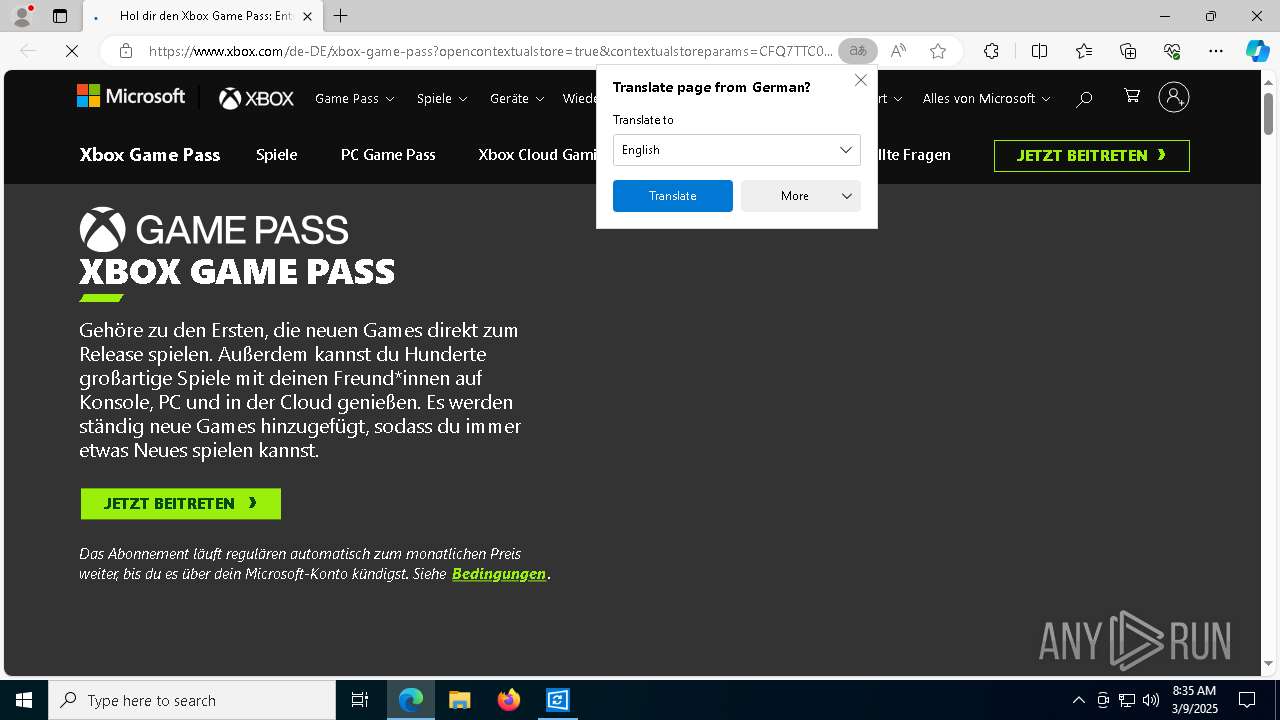The height and width of the screenshot is (720, 1280).
Task: Click scrollbar down arrow
Action: [1269, 663]
